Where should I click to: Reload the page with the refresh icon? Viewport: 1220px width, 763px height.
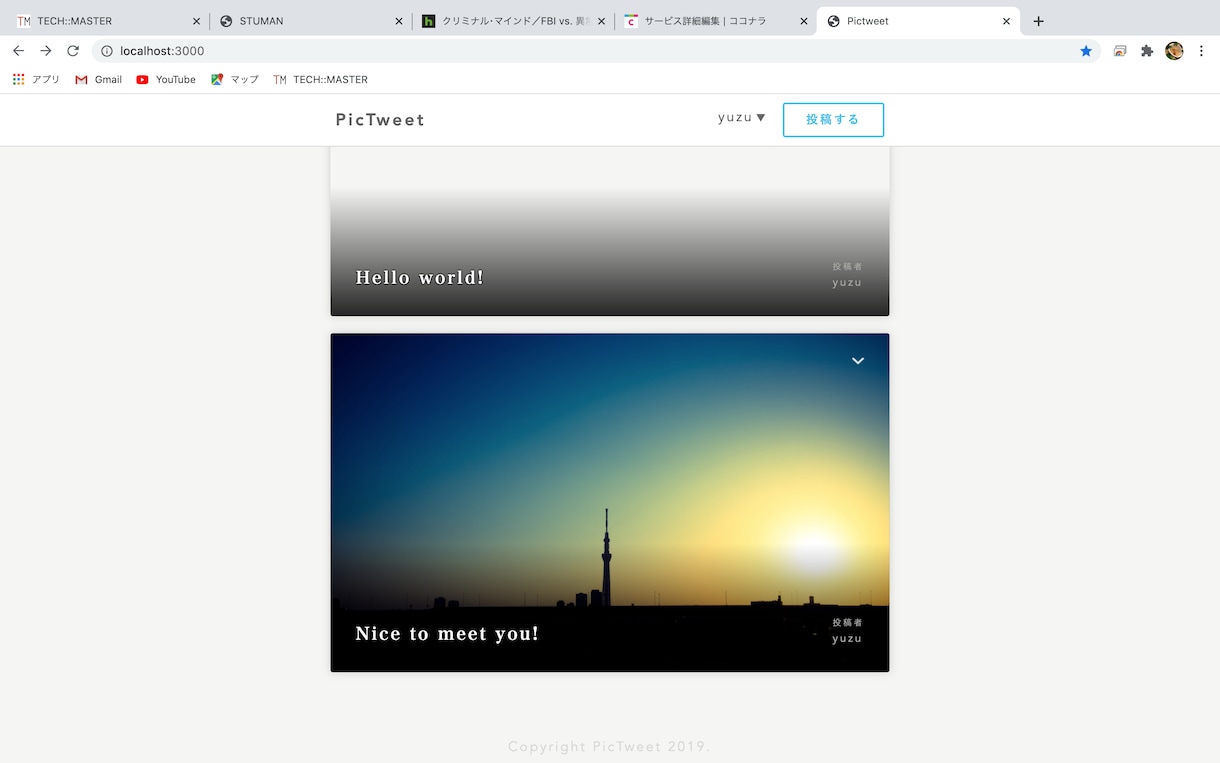point(73,51)
